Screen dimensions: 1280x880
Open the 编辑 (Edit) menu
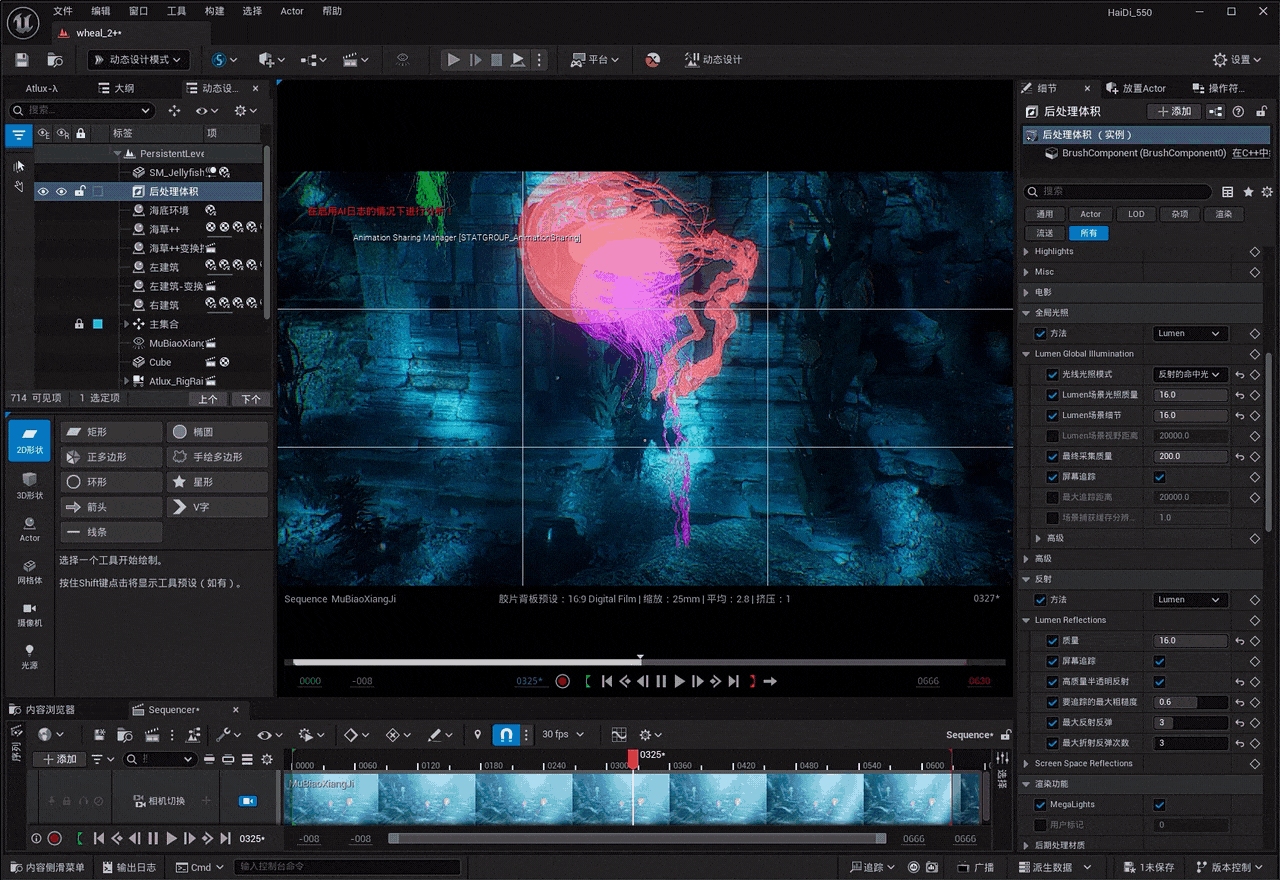101,11
